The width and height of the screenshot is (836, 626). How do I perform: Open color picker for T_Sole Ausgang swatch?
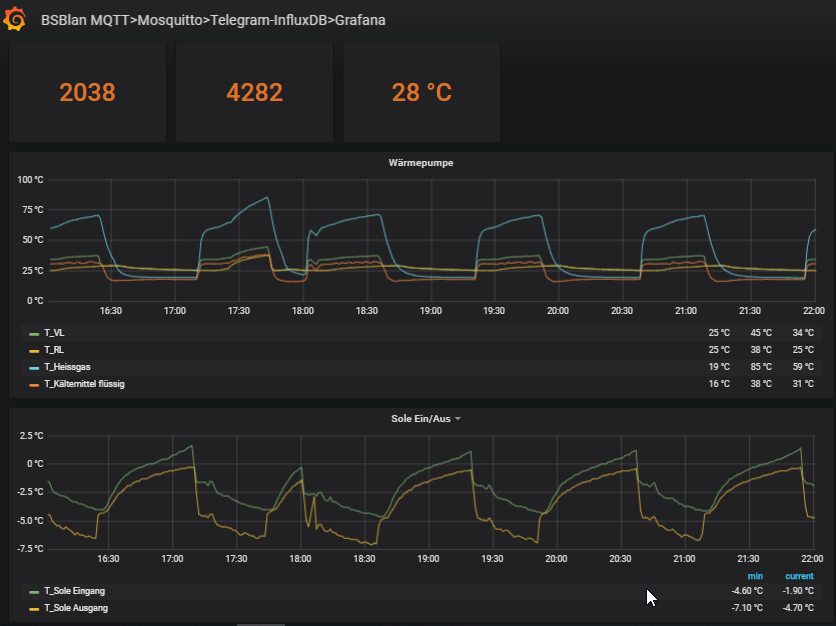click(34, 609)
